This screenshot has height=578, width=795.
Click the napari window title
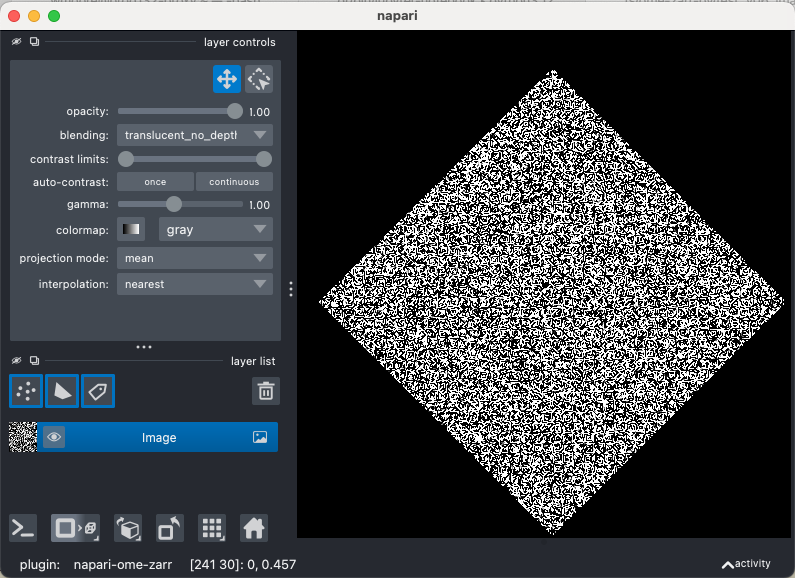[397, 16]
